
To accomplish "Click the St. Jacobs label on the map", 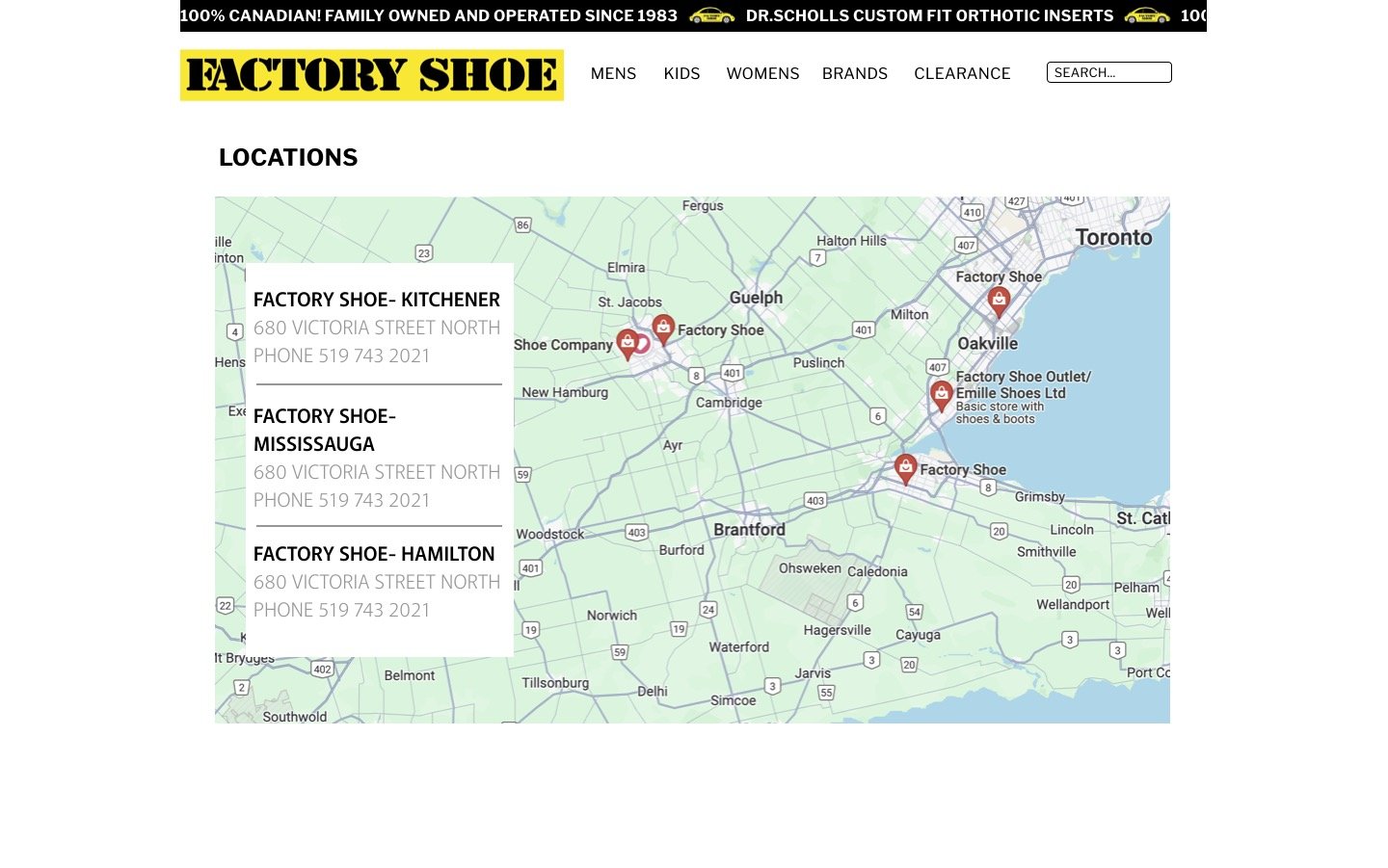I will [x=629, y=302].
